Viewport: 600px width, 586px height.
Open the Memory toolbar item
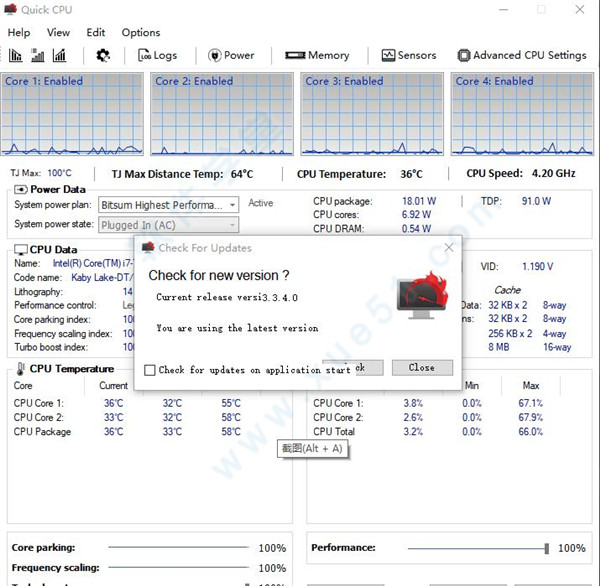317,56
